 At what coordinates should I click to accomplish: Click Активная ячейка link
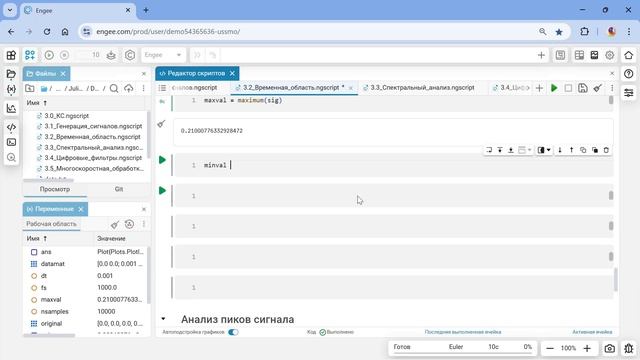click(592, 332)
